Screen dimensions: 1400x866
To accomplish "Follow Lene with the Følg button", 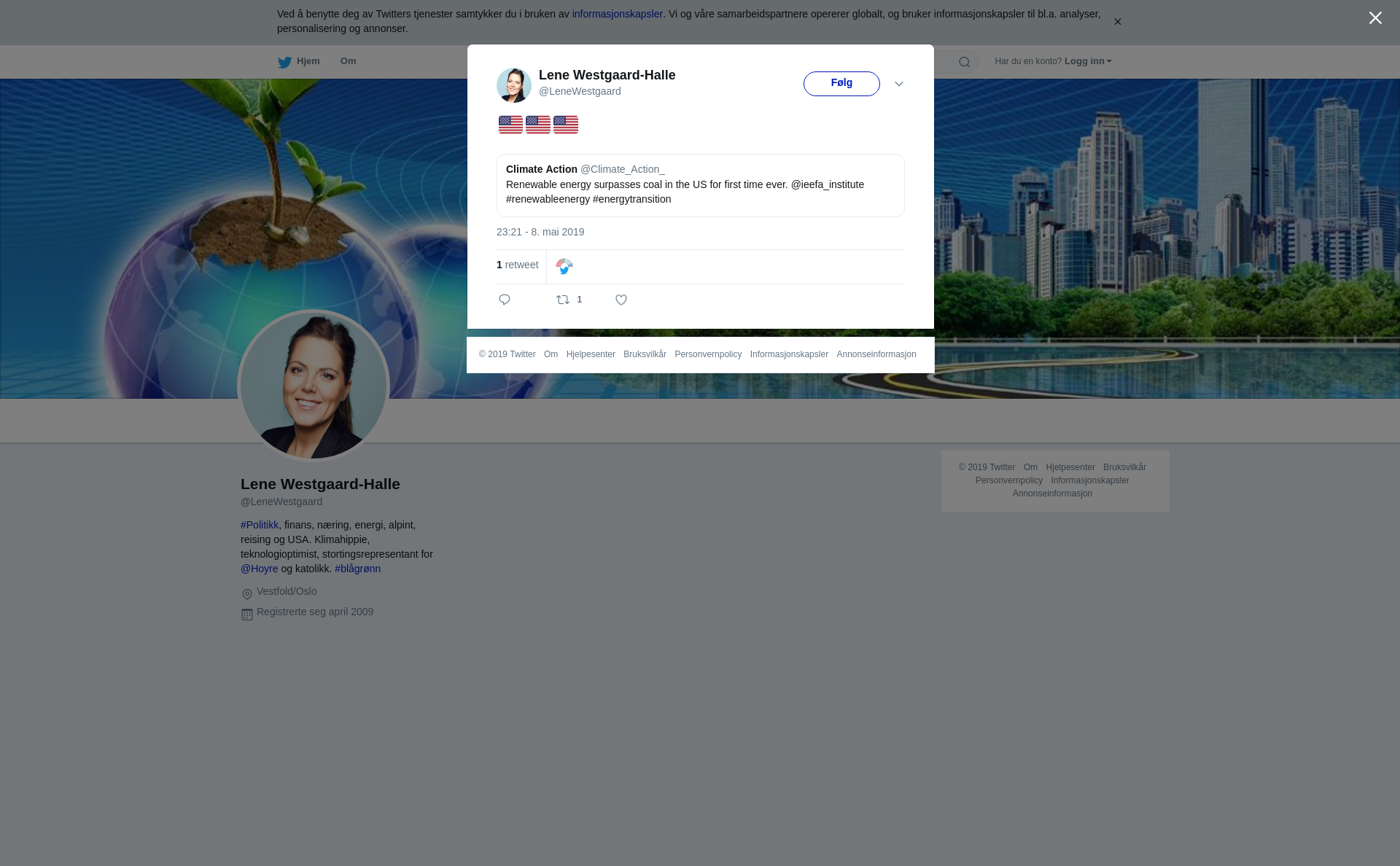I will coord(841,84).
